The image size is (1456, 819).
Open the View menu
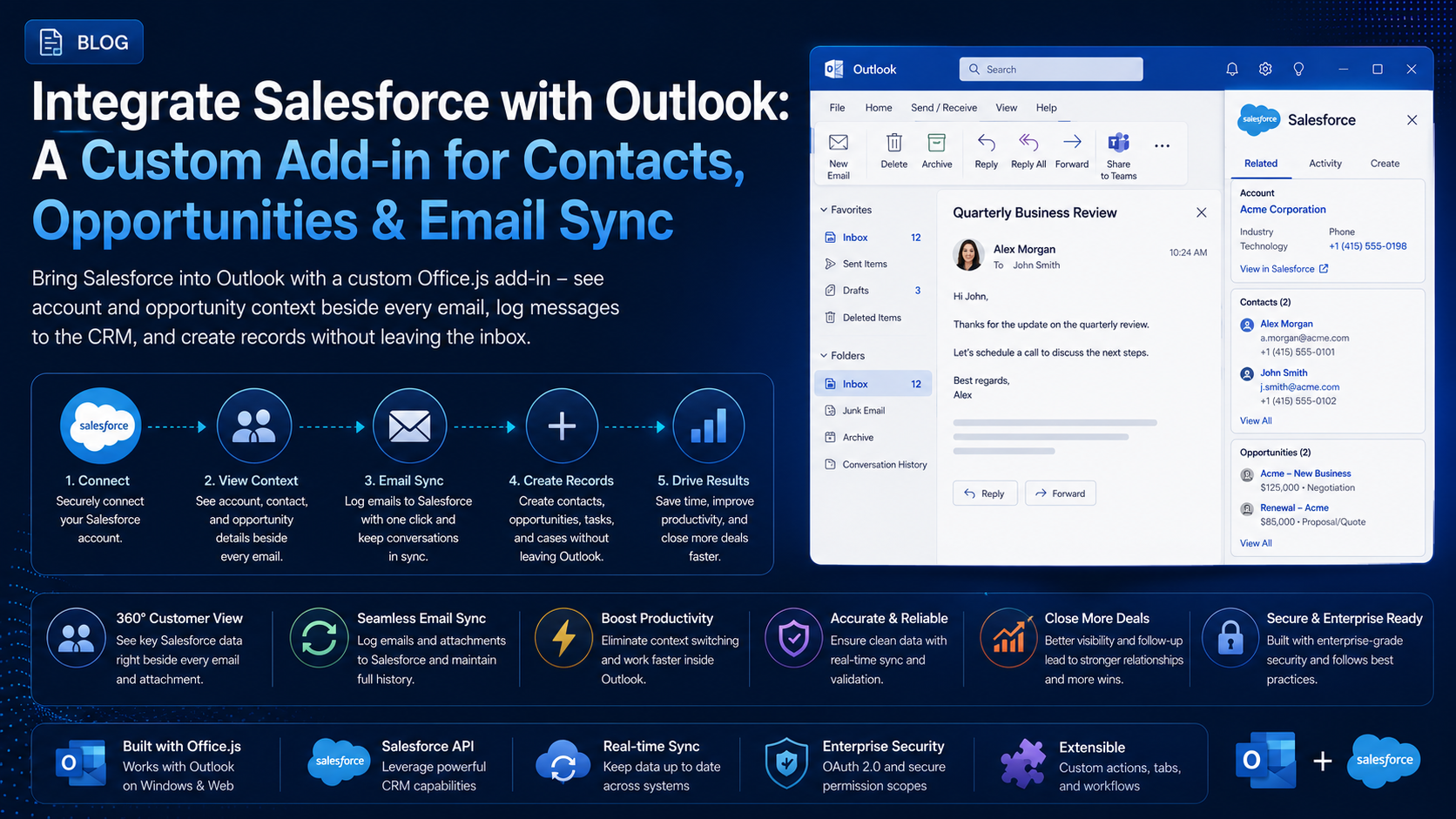point(1006,108)
